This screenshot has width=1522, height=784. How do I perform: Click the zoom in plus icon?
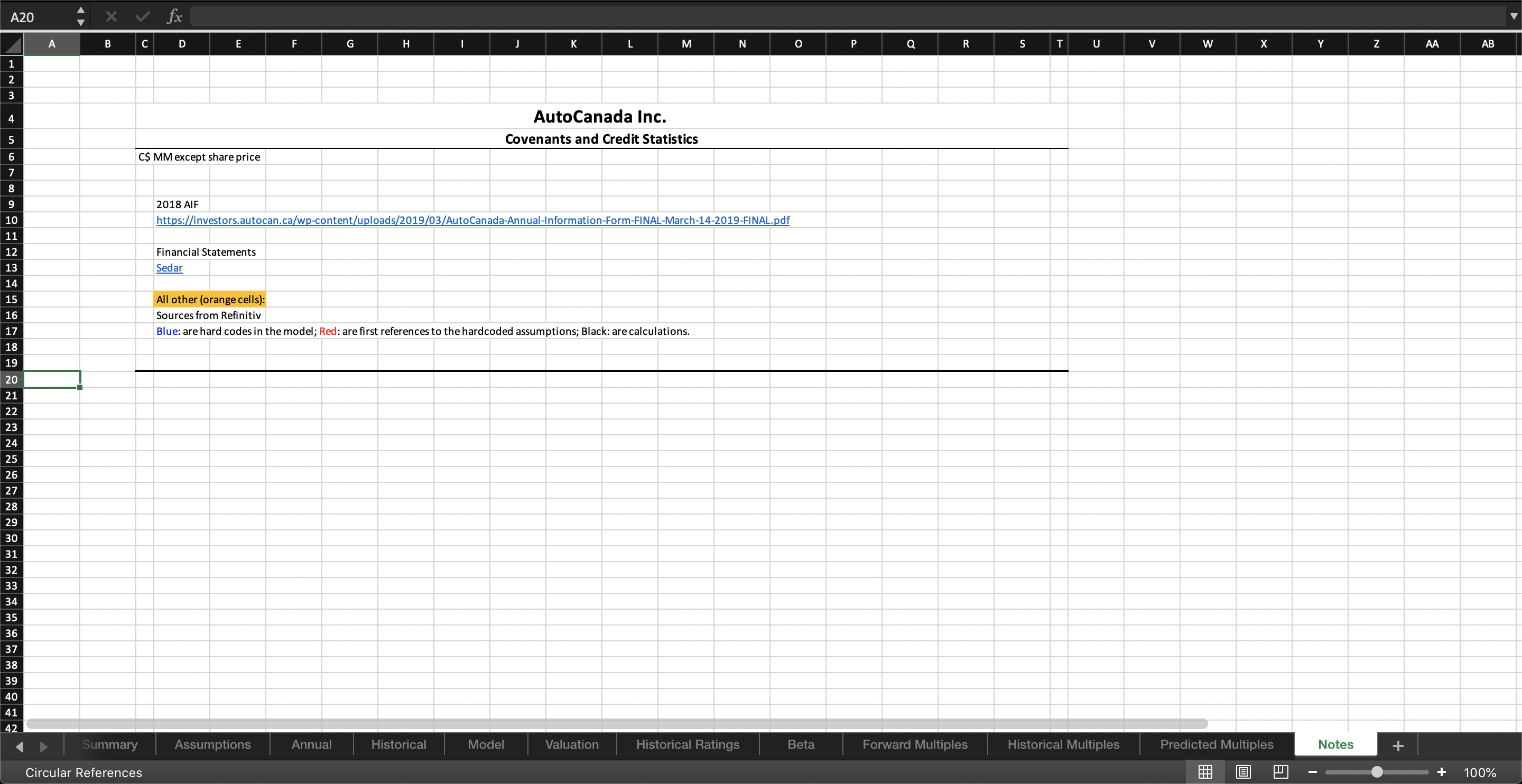click(1441, 772)
